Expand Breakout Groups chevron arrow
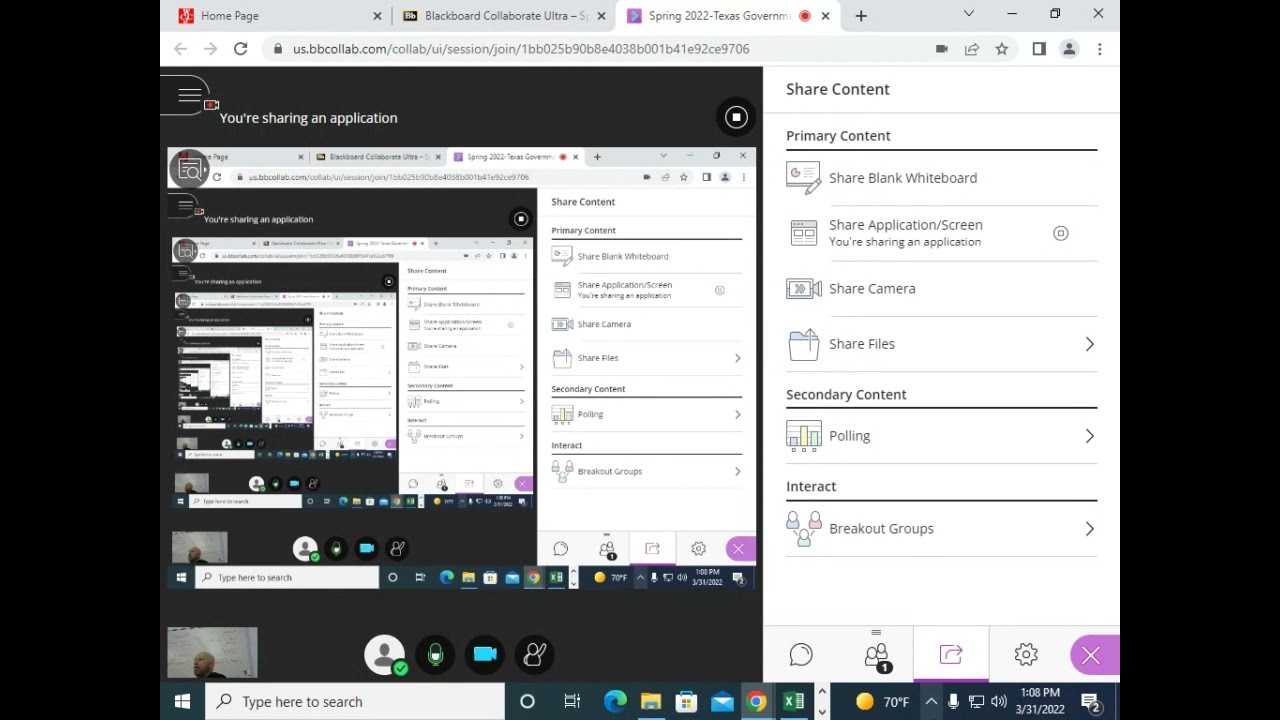The height and width of the screenshot is (720, 1280). coord(1089,529)
